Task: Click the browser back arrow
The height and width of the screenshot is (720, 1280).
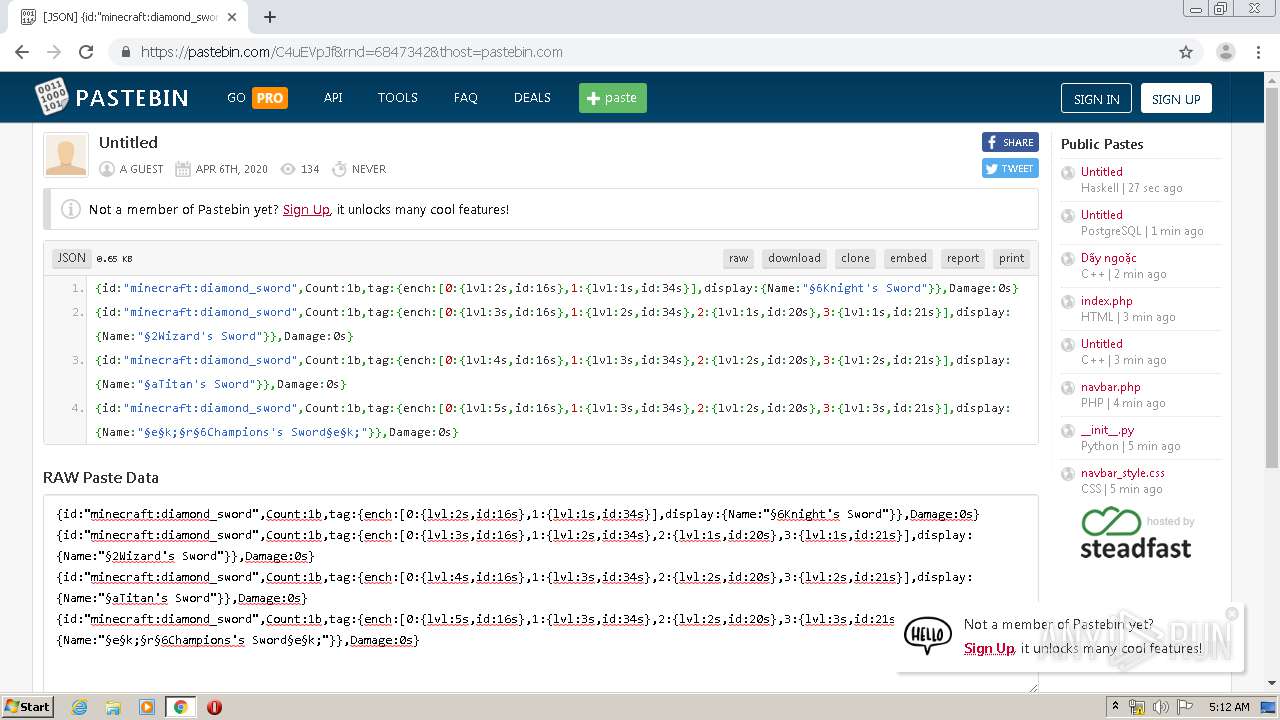Action: [x=22, y=52]
